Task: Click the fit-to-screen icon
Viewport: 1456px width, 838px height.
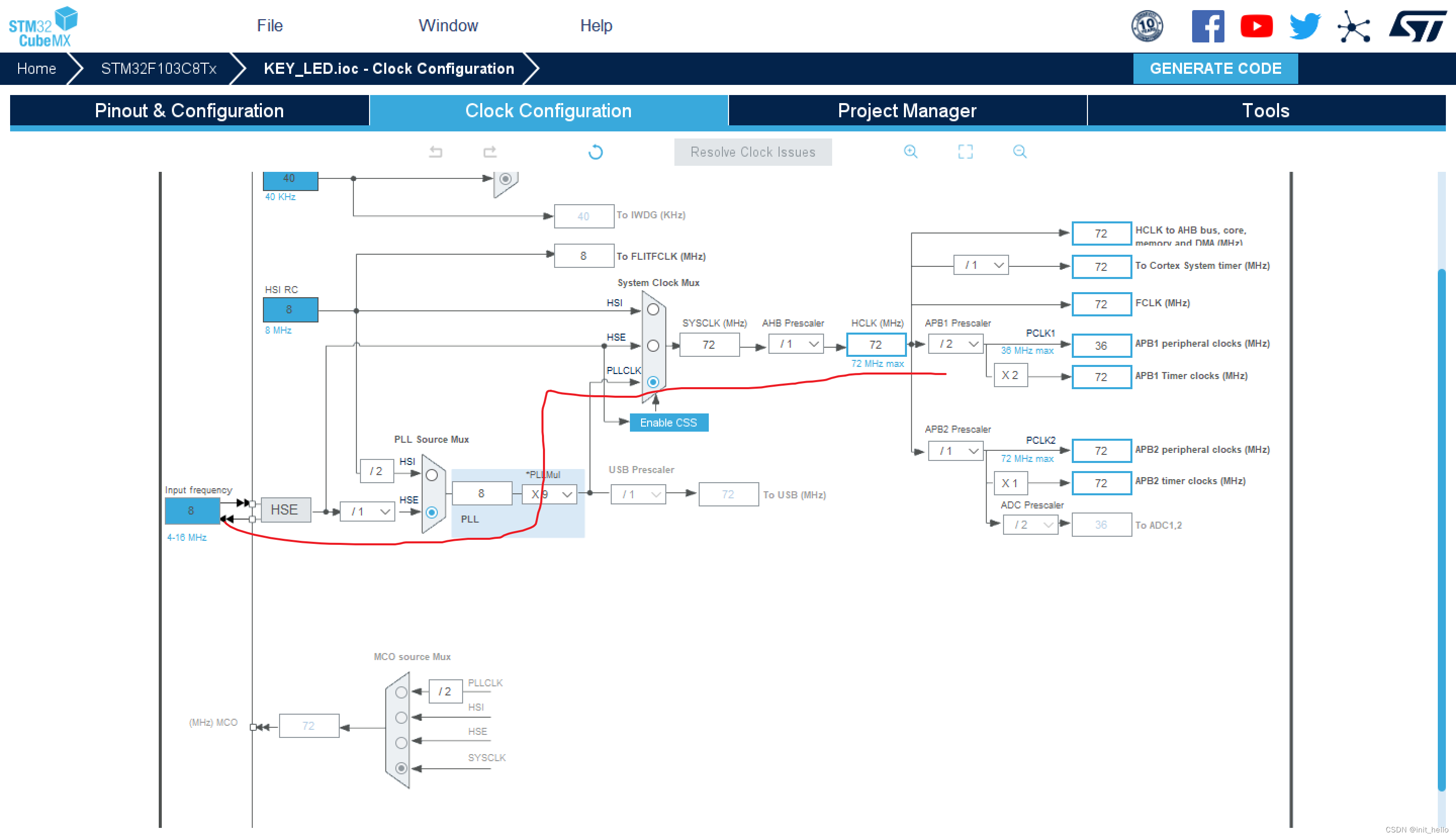Action: click(x=965, y=151)
